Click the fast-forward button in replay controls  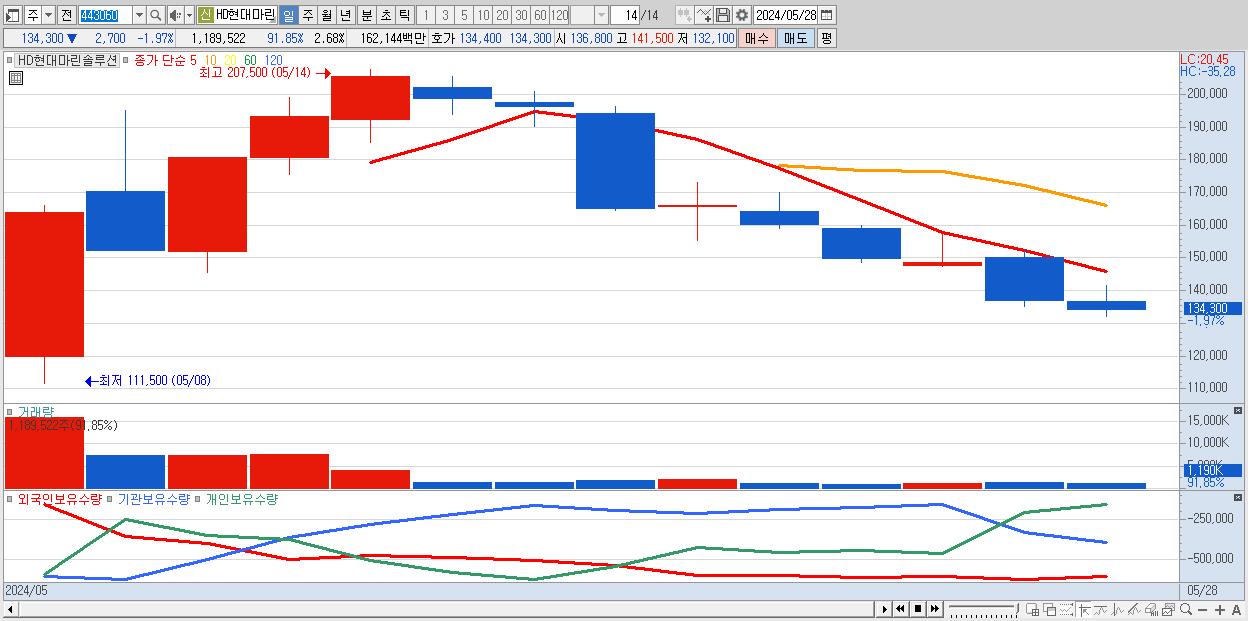coord(934,609)
